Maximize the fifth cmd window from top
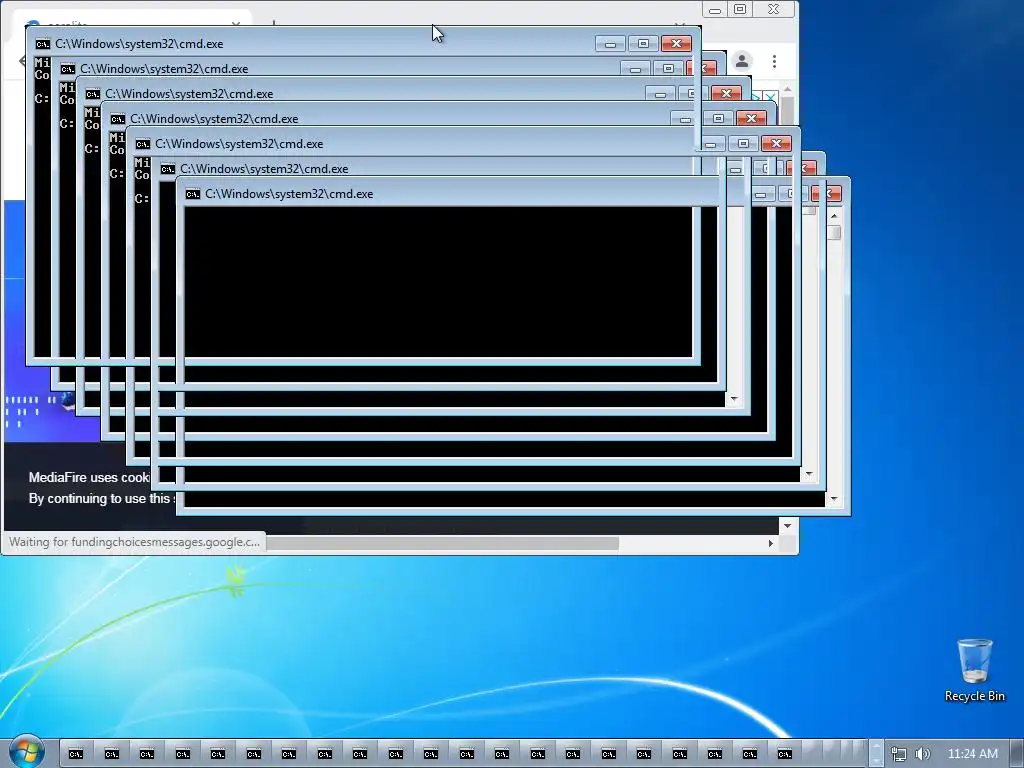This screenshot has height=768, width=1024. pos(743,144)
